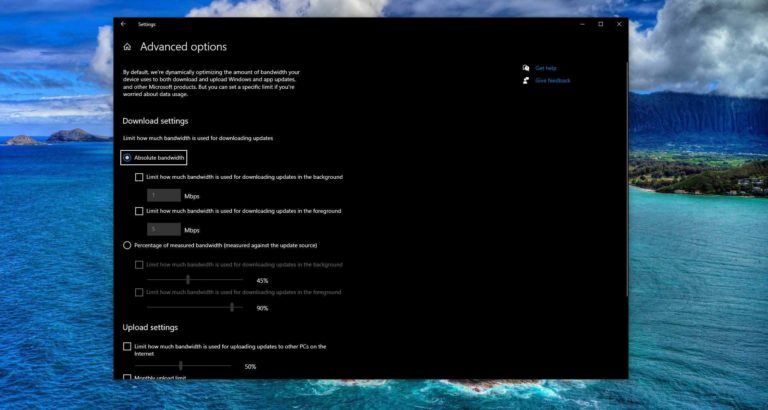Minimize the Settings window

click(582, 24)
